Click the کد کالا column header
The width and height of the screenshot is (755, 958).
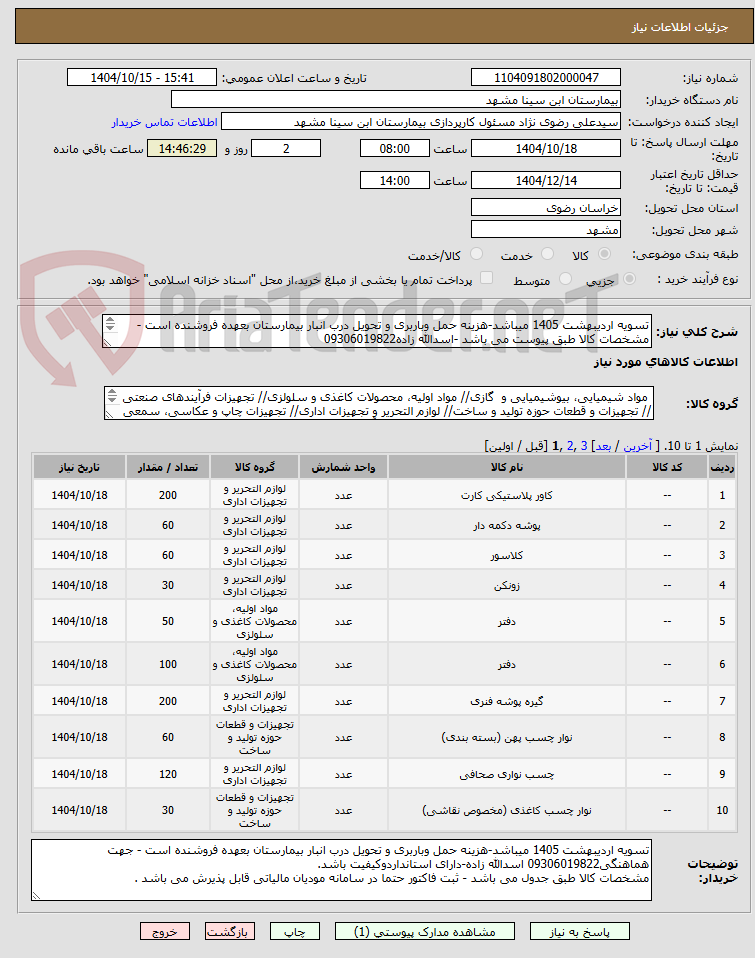point(667,467)
